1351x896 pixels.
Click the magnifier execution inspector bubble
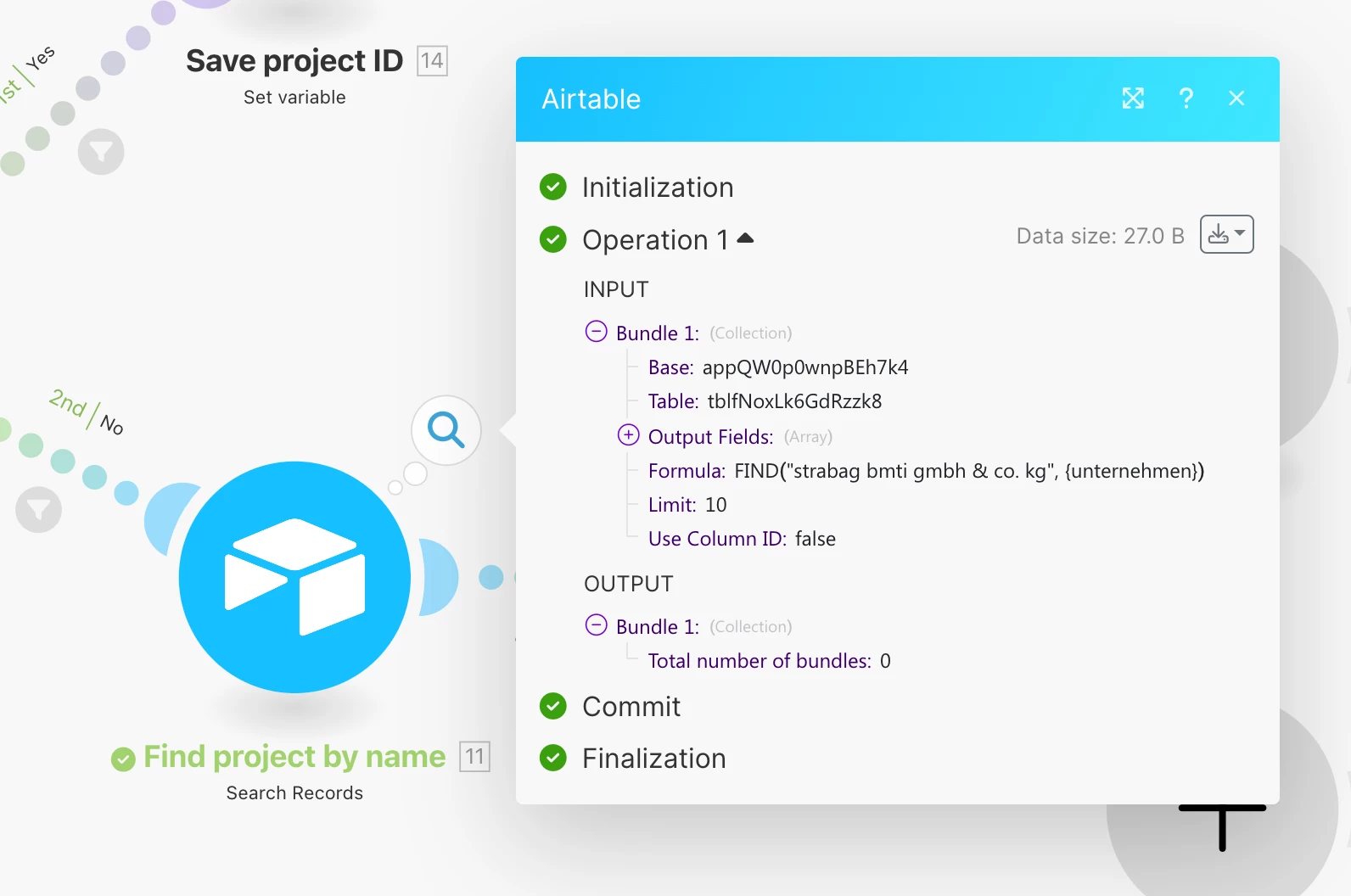point(446,430)
